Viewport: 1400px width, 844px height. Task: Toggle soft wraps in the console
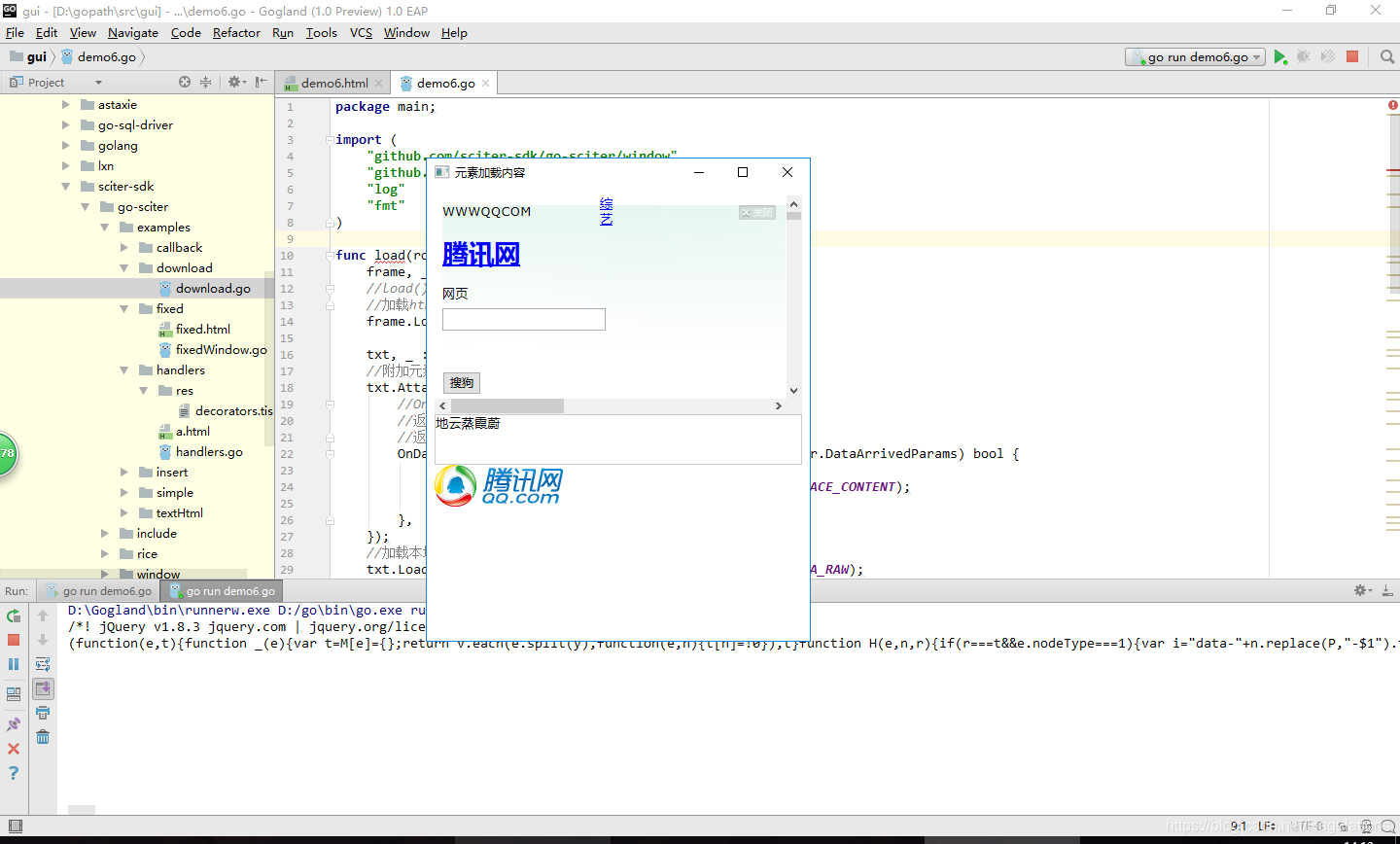tap(43, 664)
